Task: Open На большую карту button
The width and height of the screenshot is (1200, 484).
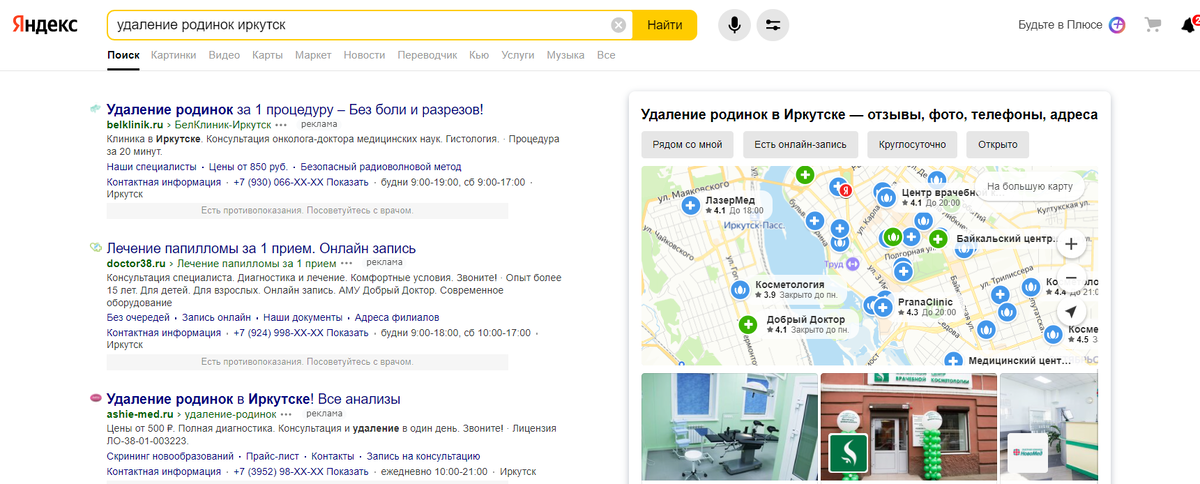Action: click(x=1029, y=187)
